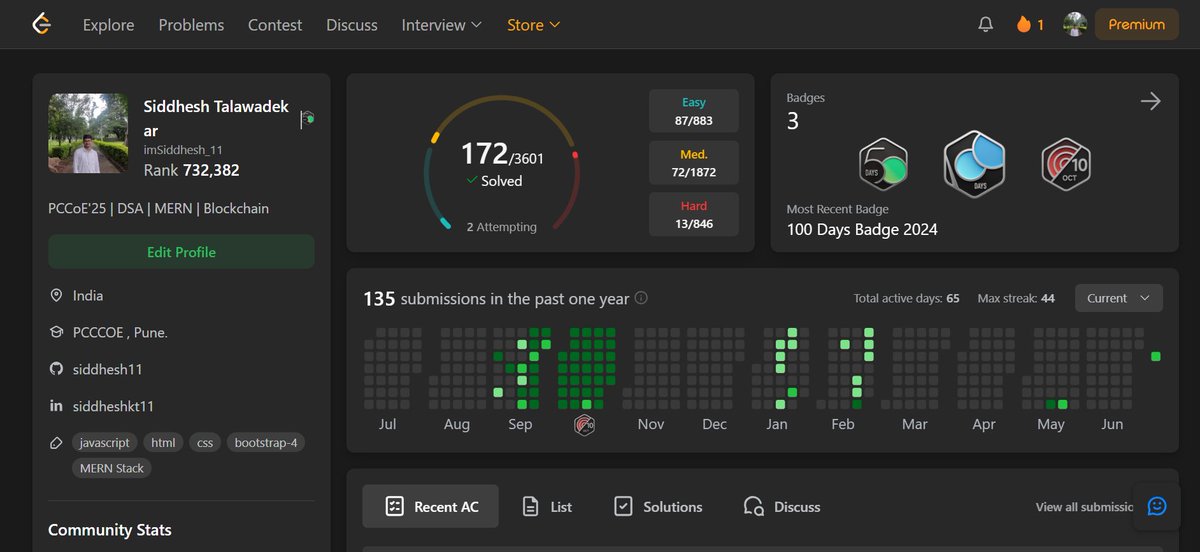Screen dimensions: 1200x552
Task: Check the streak fire icon
Action: [1023, 25]
